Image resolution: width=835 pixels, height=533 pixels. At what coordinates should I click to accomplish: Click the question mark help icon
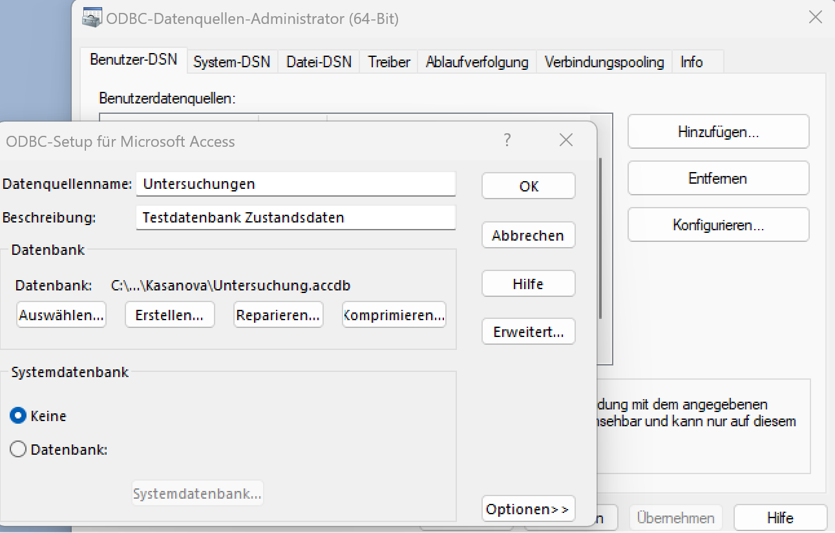[x=507, y=141]
